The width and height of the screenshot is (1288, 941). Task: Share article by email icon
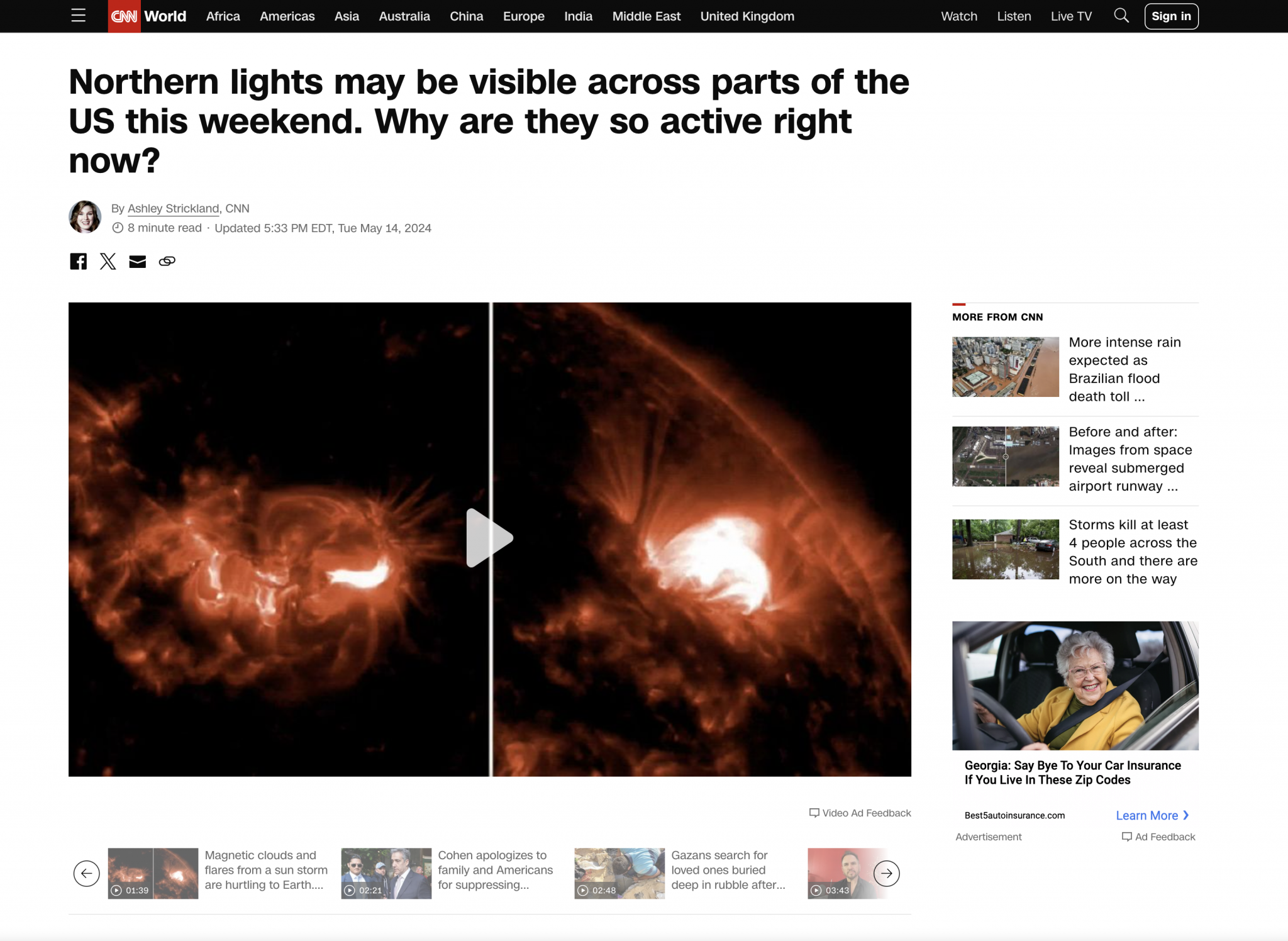137,262
